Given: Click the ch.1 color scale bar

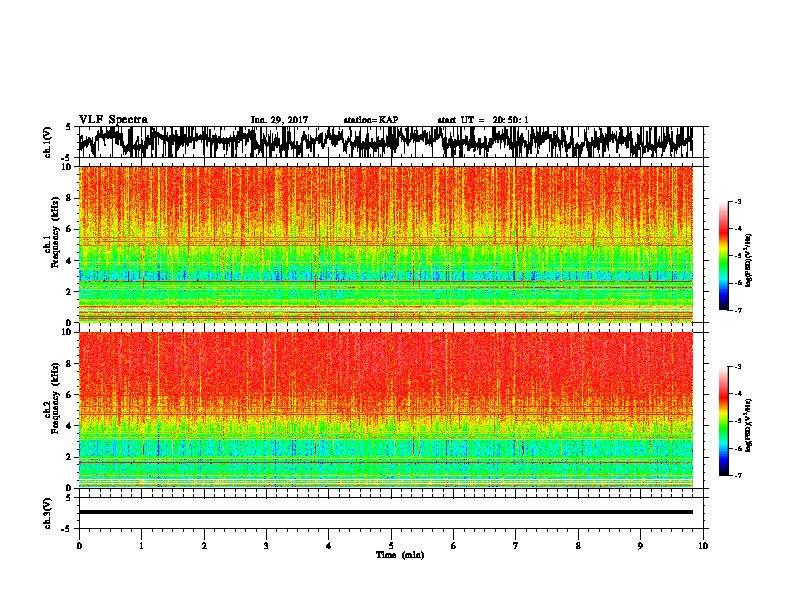Looking at the screenshot, I should (723, 256).
